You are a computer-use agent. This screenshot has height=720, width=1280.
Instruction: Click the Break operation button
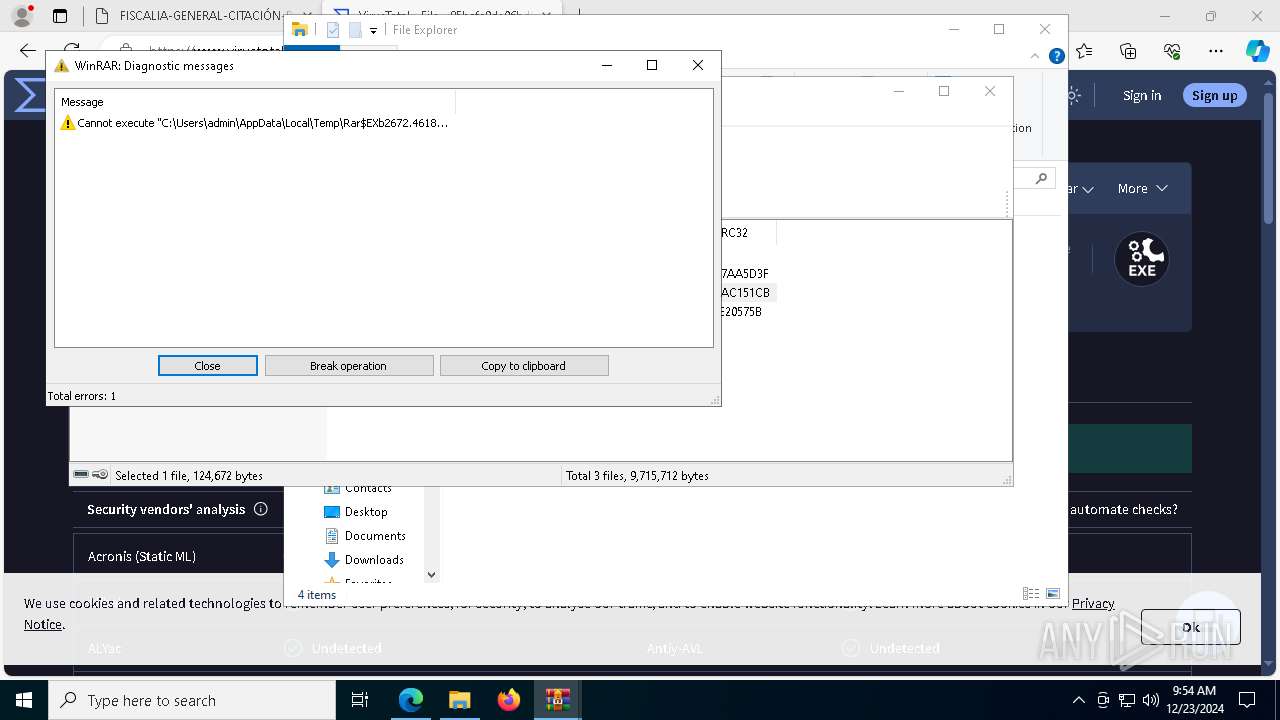pyautogui.click(x=348, y=366)
